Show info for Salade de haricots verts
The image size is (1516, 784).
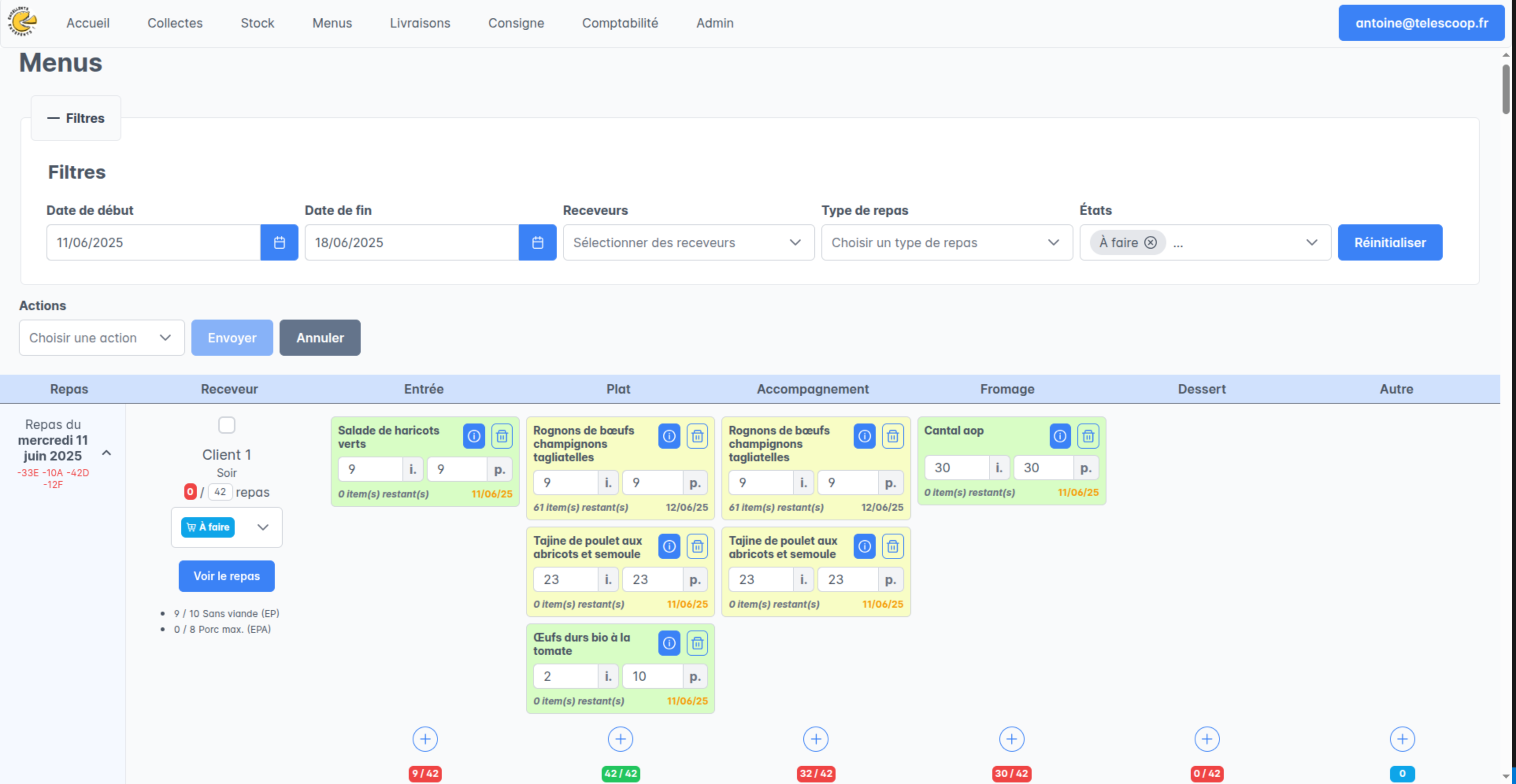click(473, 436)
